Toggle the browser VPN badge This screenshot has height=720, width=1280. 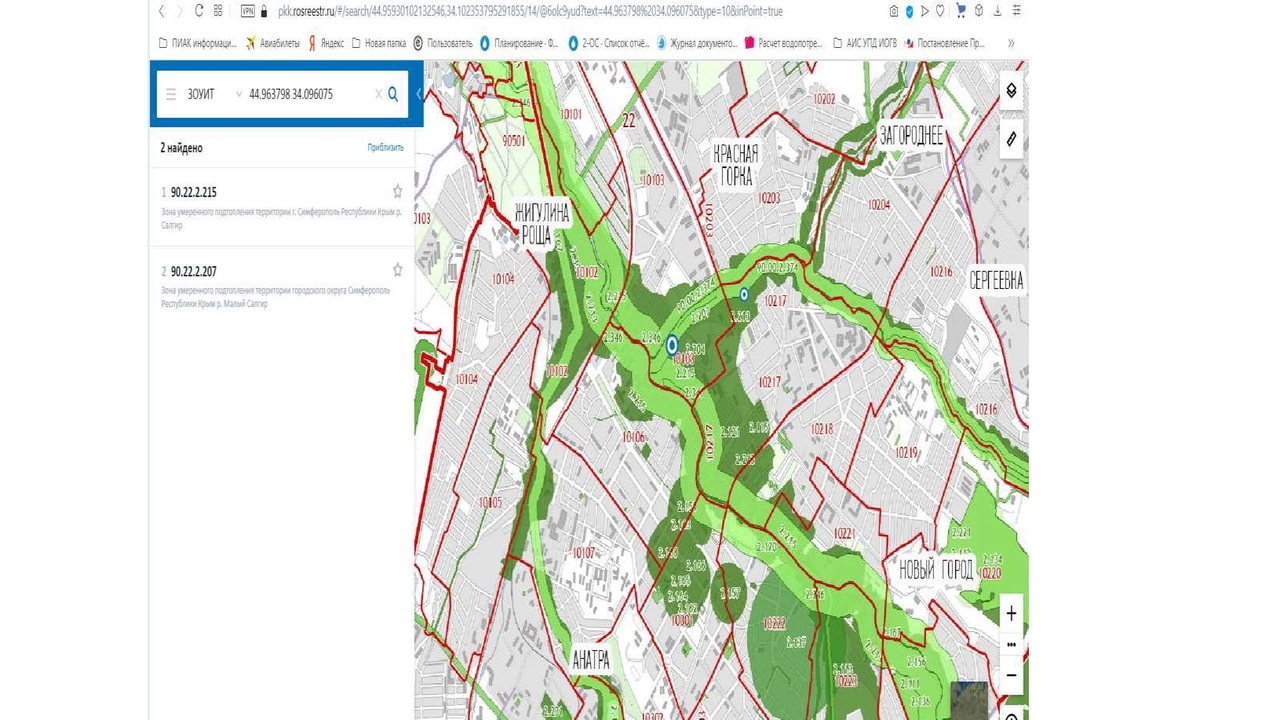click(x=247, y=11)
